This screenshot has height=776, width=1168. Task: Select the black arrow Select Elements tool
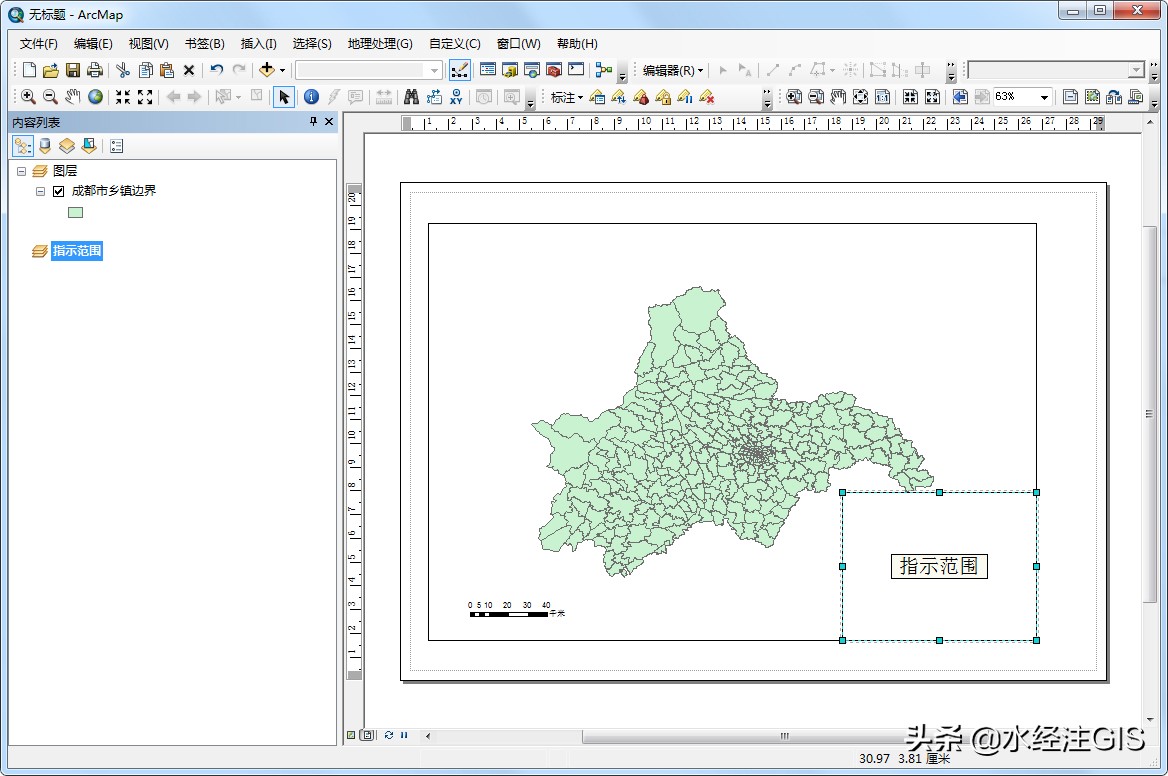click(x=283, y=97)
